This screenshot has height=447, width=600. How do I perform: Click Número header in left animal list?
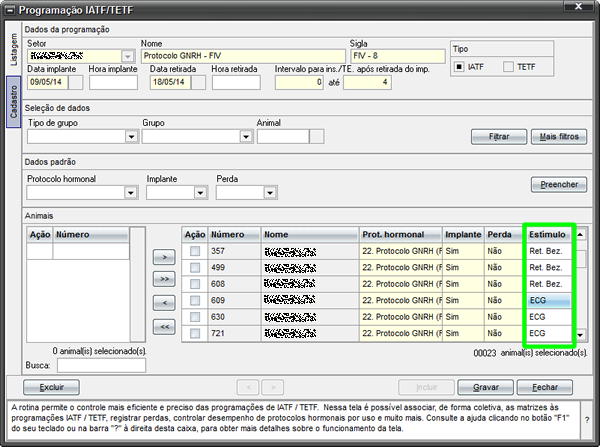pos(91,235)
